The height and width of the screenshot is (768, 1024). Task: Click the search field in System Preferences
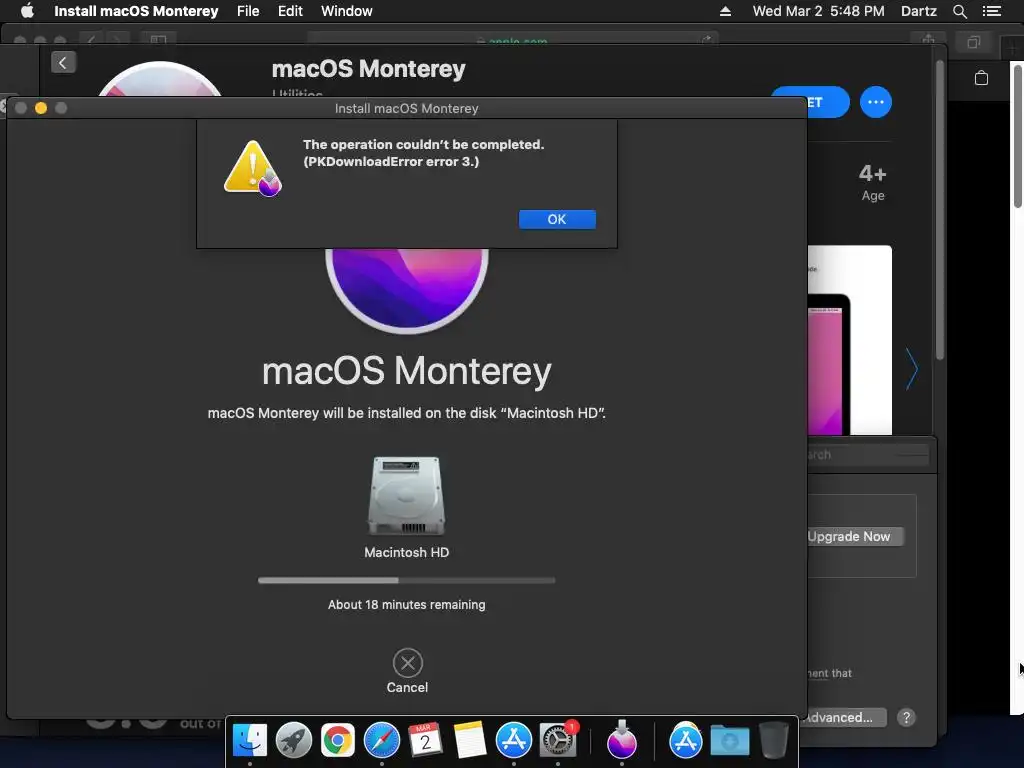(x=867, y=455)
